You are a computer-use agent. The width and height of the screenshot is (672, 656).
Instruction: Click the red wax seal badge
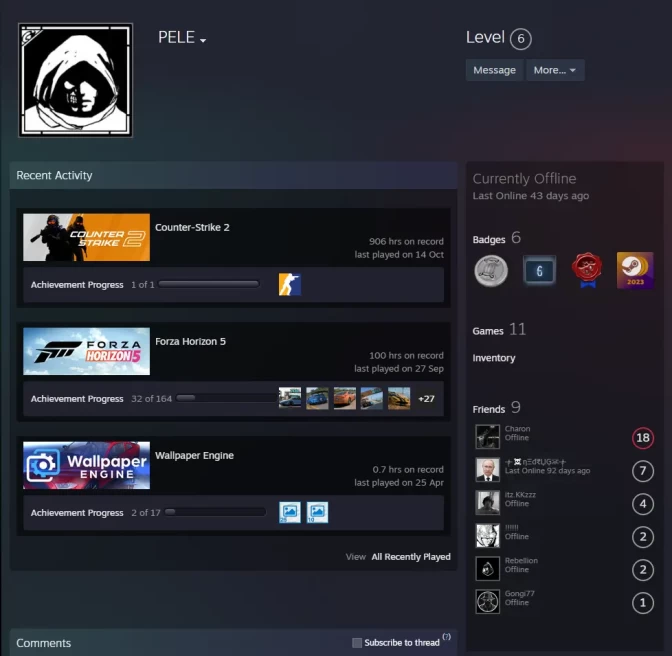(587, 270)
